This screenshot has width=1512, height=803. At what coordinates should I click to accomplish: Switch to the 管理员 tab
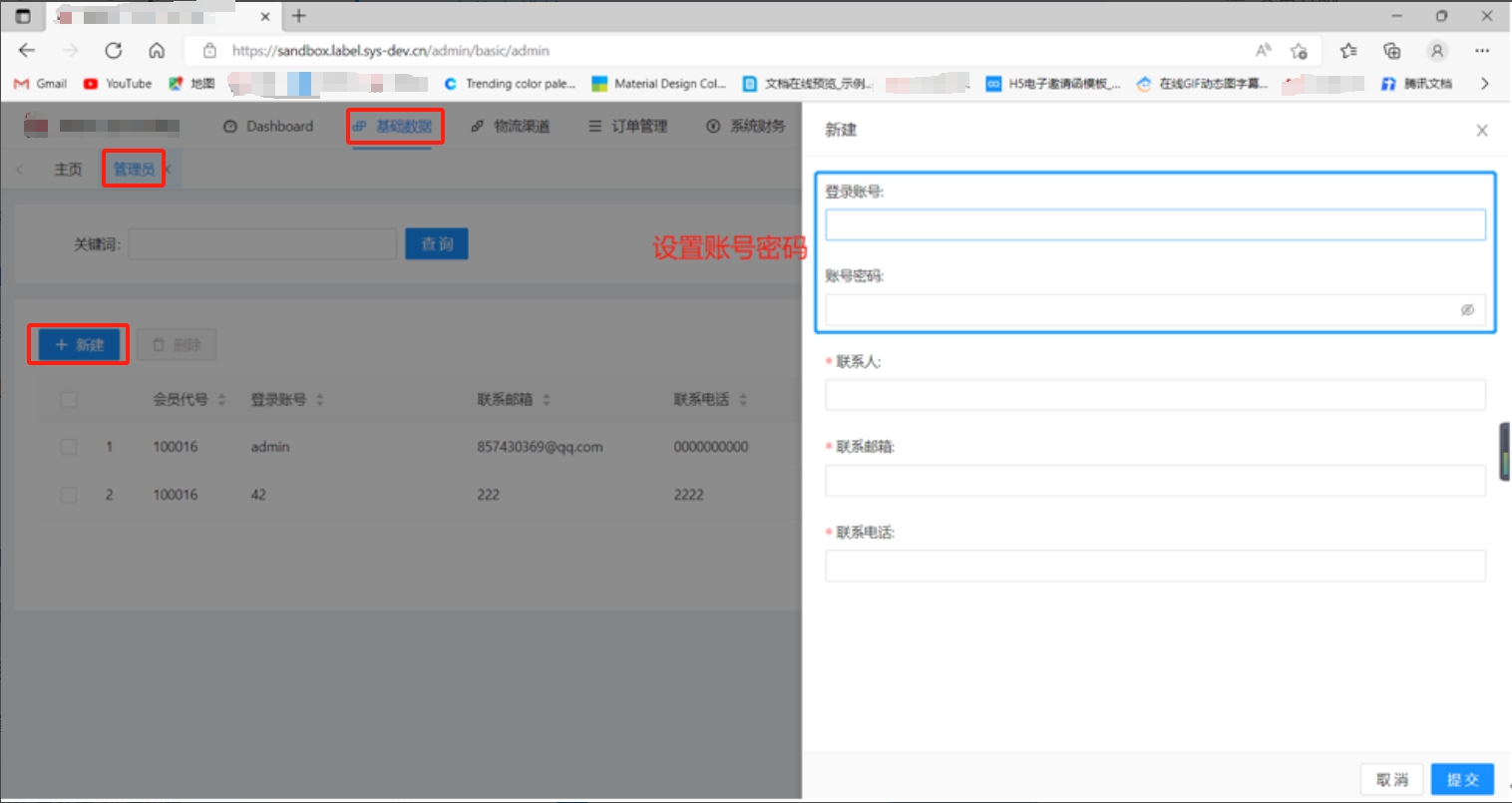[x=134, y=170]
